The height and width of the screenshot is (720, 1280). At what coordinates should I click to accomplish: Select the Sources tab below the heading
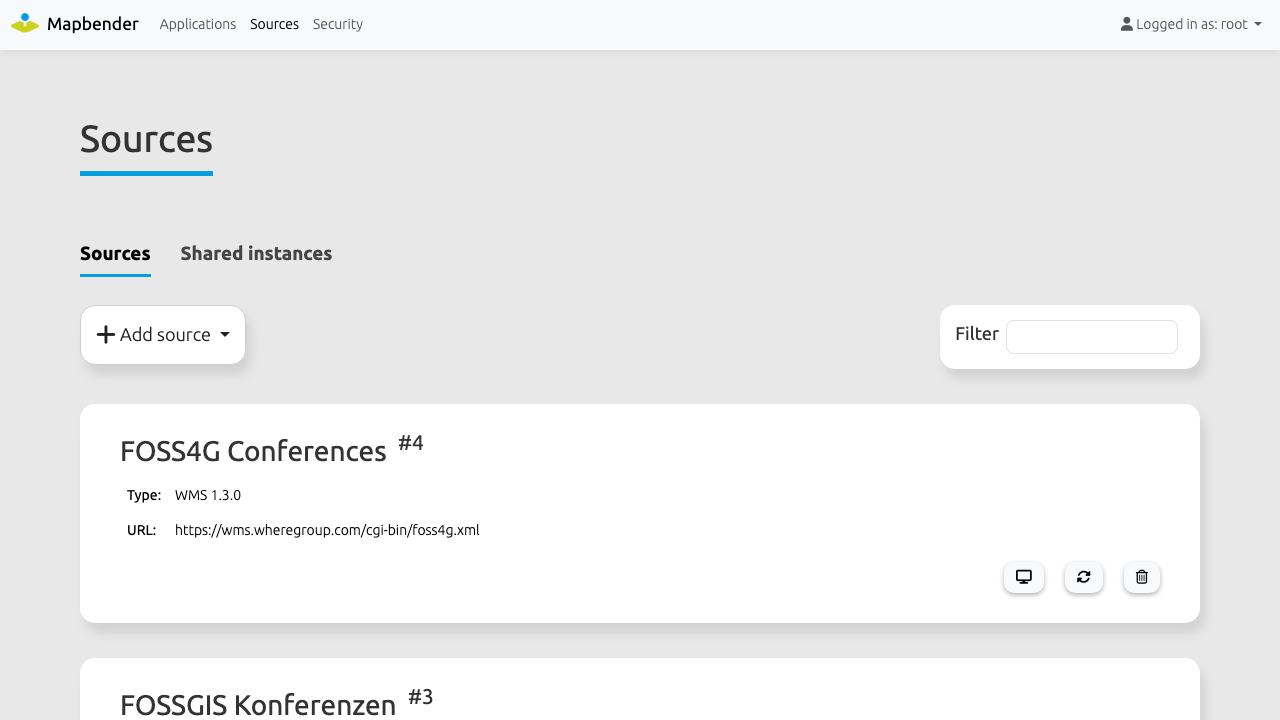(x=115, y=254)
